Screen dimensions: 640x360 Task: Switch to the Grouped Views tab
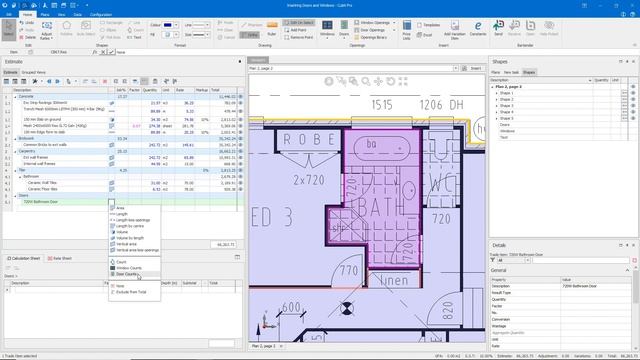33,72
